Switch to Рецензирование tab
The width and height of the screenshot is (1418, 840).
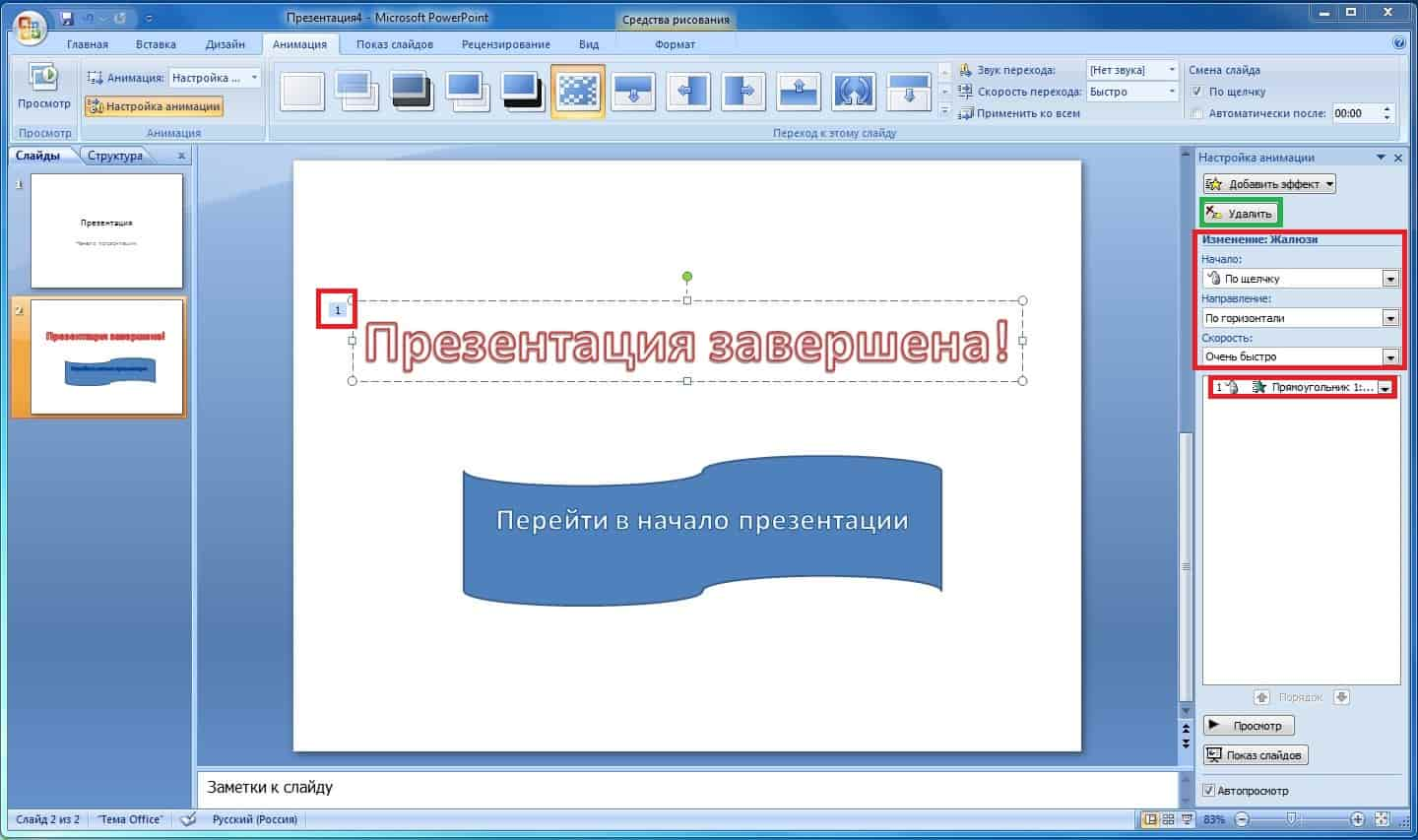pyautogui.click(x=506, y=44)
